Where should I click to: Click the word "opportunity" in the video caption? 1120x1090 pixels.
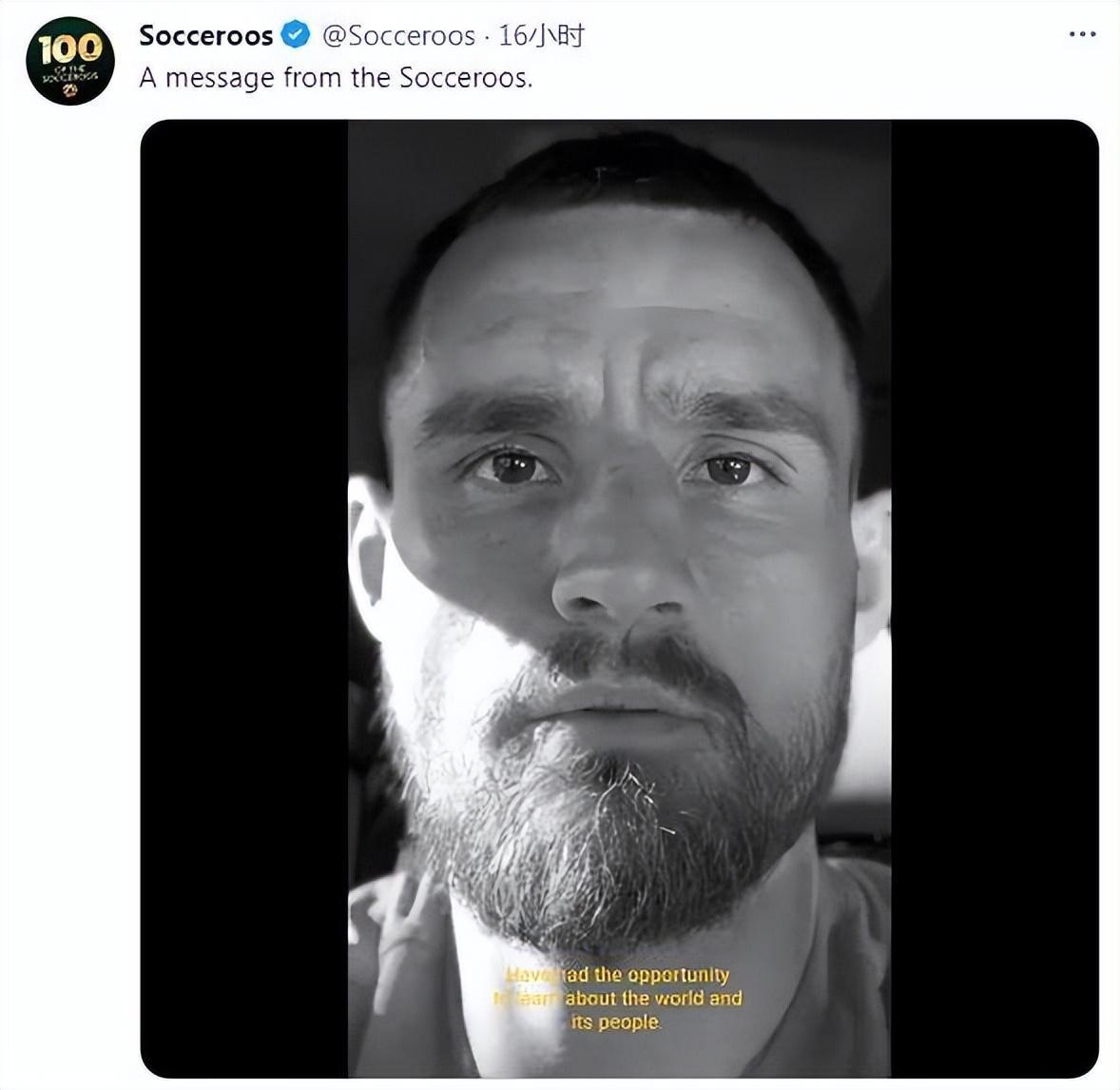(x=678, y=975)
